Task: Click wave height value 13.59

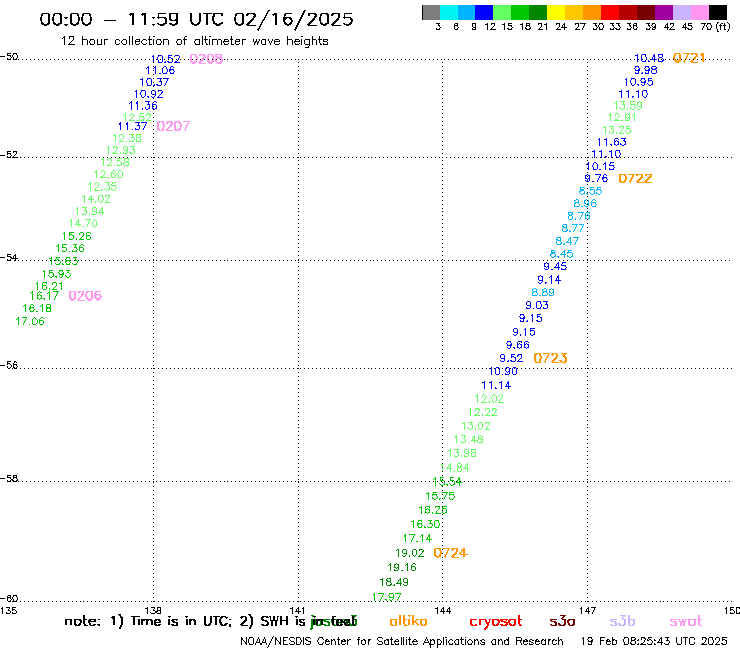Action: pyautogui.click(x=628, y=105)
